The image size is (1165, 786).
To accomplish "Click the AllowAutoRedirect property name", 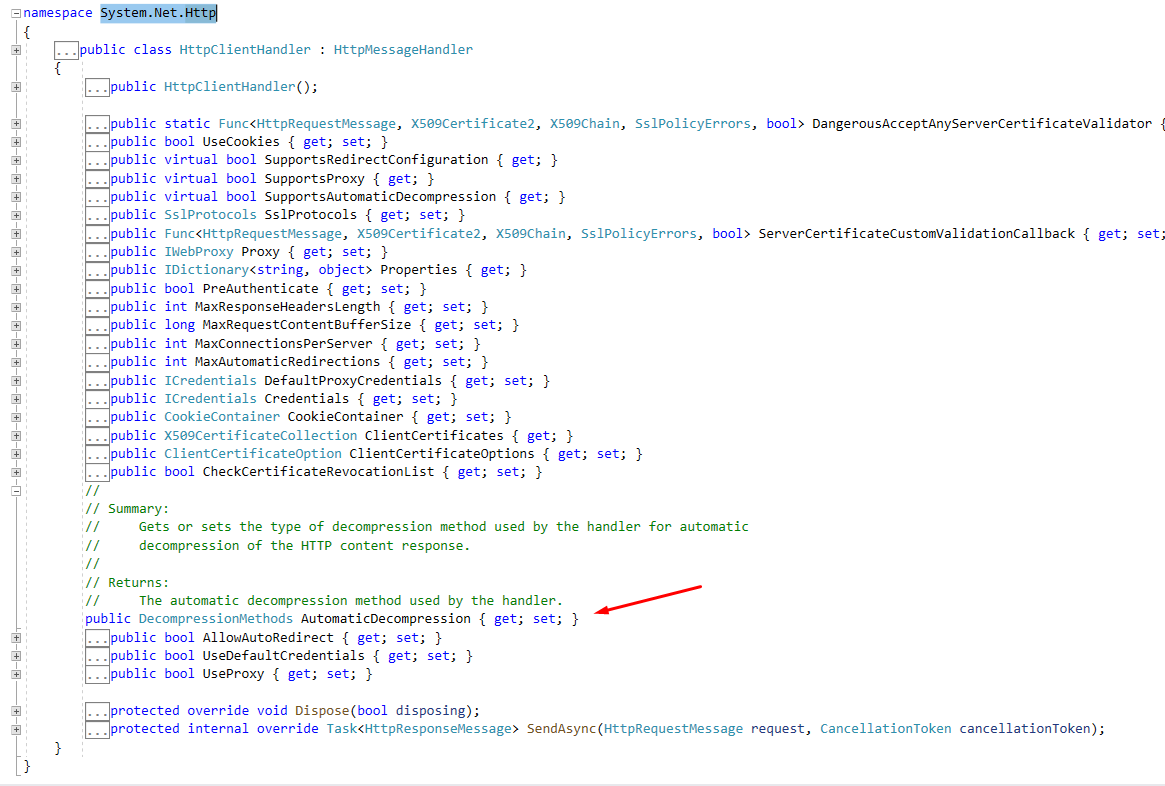I will tap(268, 637).
